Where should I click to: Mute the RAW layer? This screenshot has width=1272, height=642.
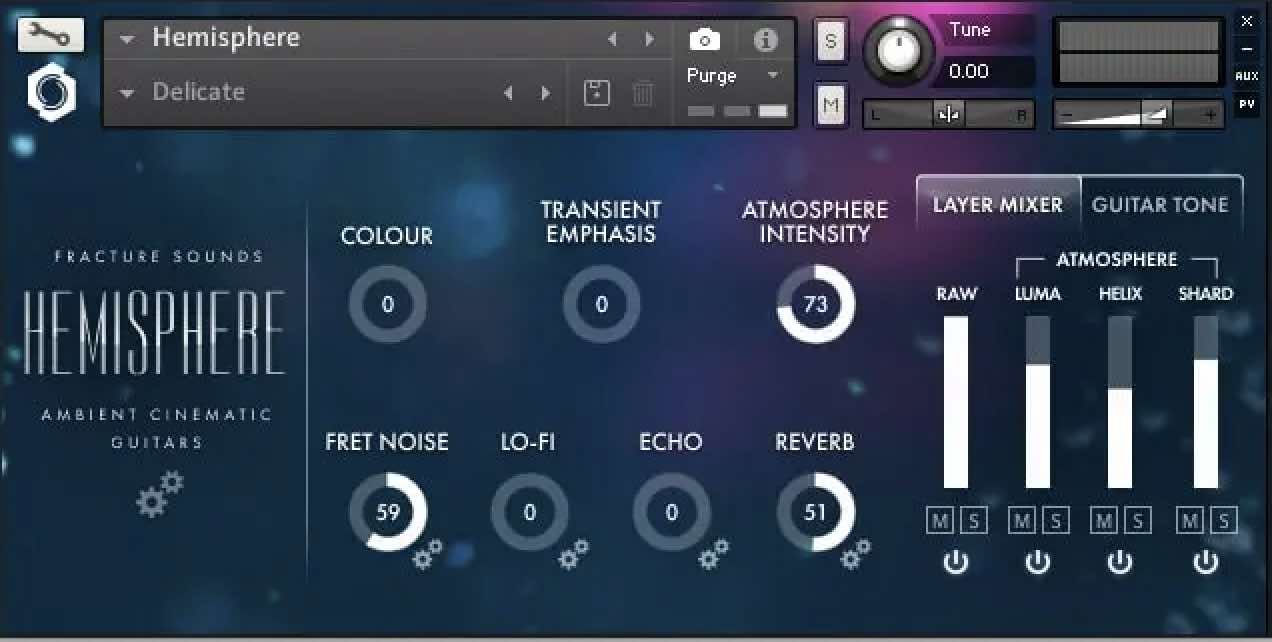940,520
